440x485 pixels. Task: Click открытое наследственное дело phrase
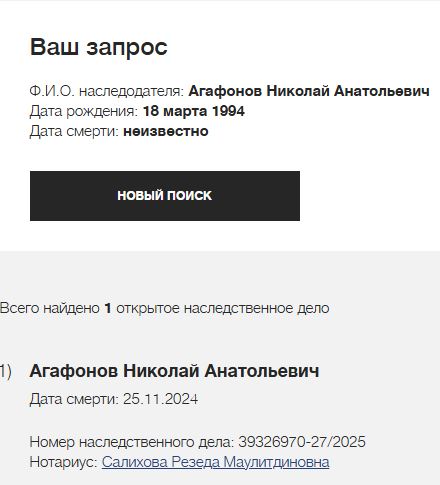point(223,308)
